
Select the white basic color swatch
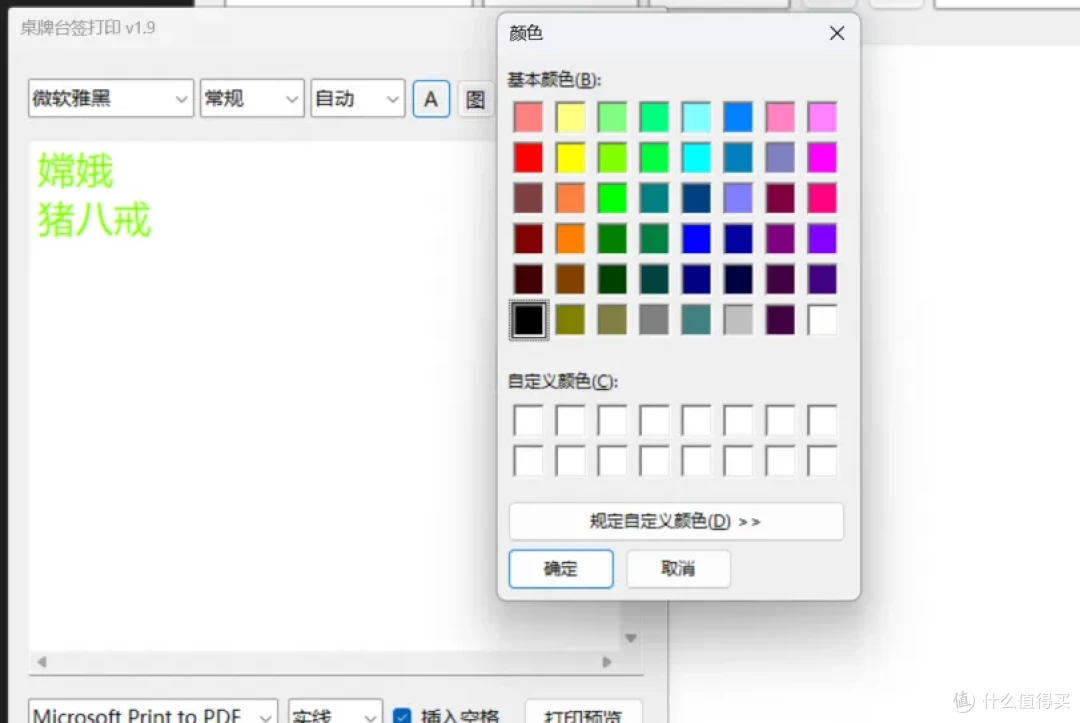point(822,320)
